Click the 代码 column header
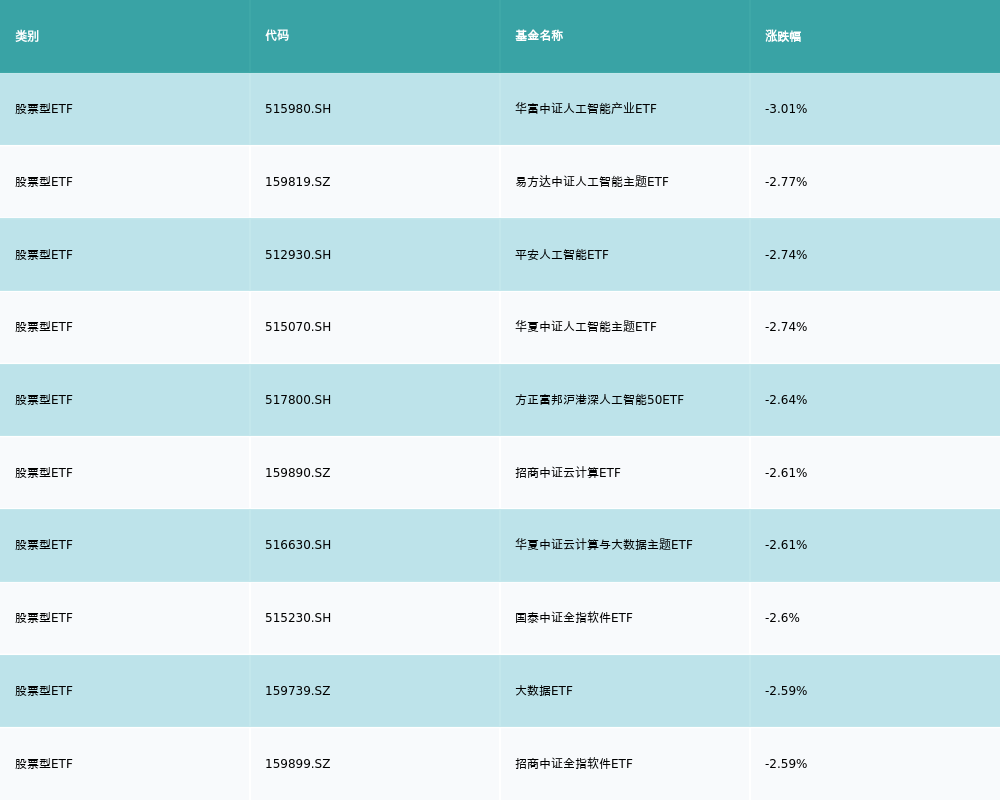This screenshot has width=1000, height=800. [x=277, y=36]
